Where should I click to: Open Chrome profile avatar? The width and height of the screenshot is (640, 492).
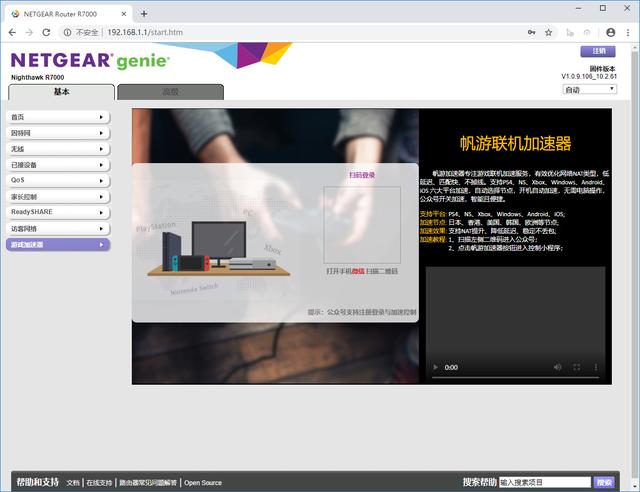pyautogui.click(x=611, y=32)
